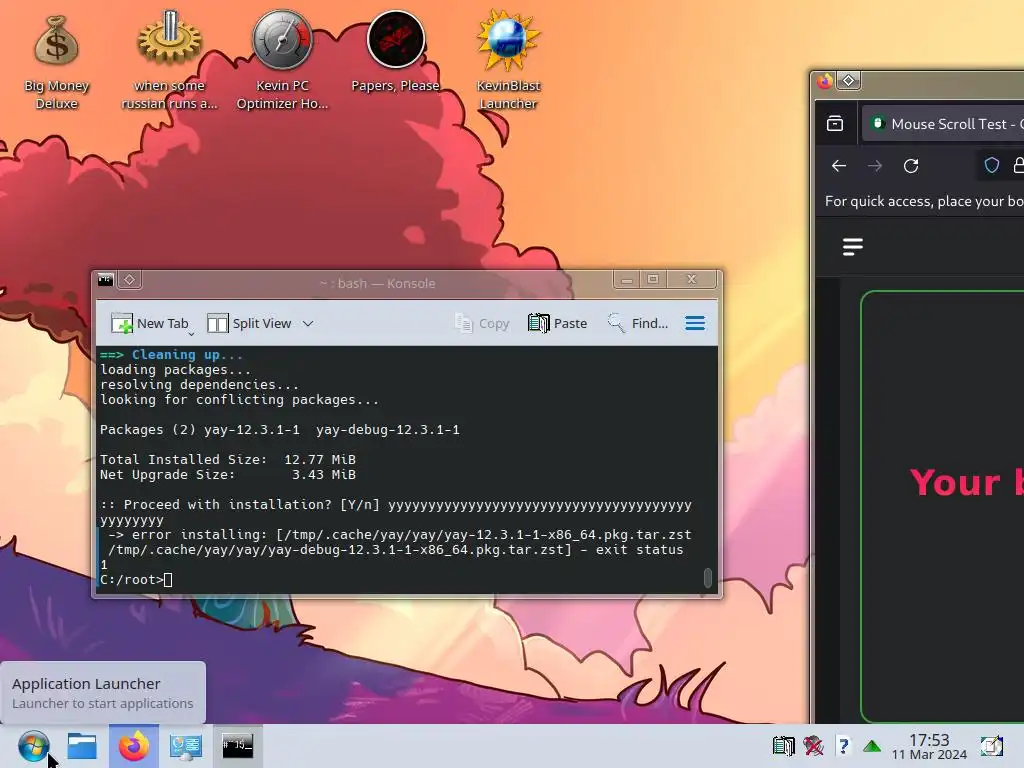Viewport: 1024px width, 768px height.
Task: Click the crossed-out red system tray icon
Action: click(x=814, y=746)
